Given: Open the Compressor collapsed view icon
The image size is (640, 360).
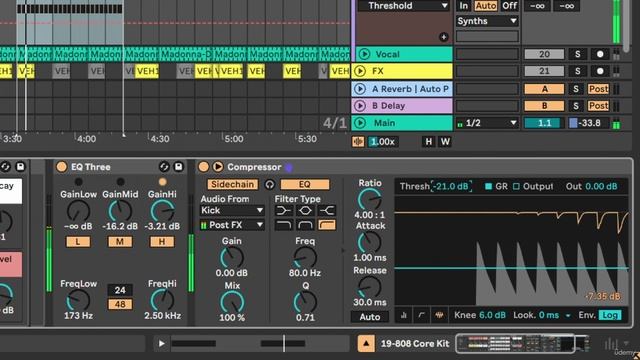Looking at the screenshot, I should tap(404, 315).
